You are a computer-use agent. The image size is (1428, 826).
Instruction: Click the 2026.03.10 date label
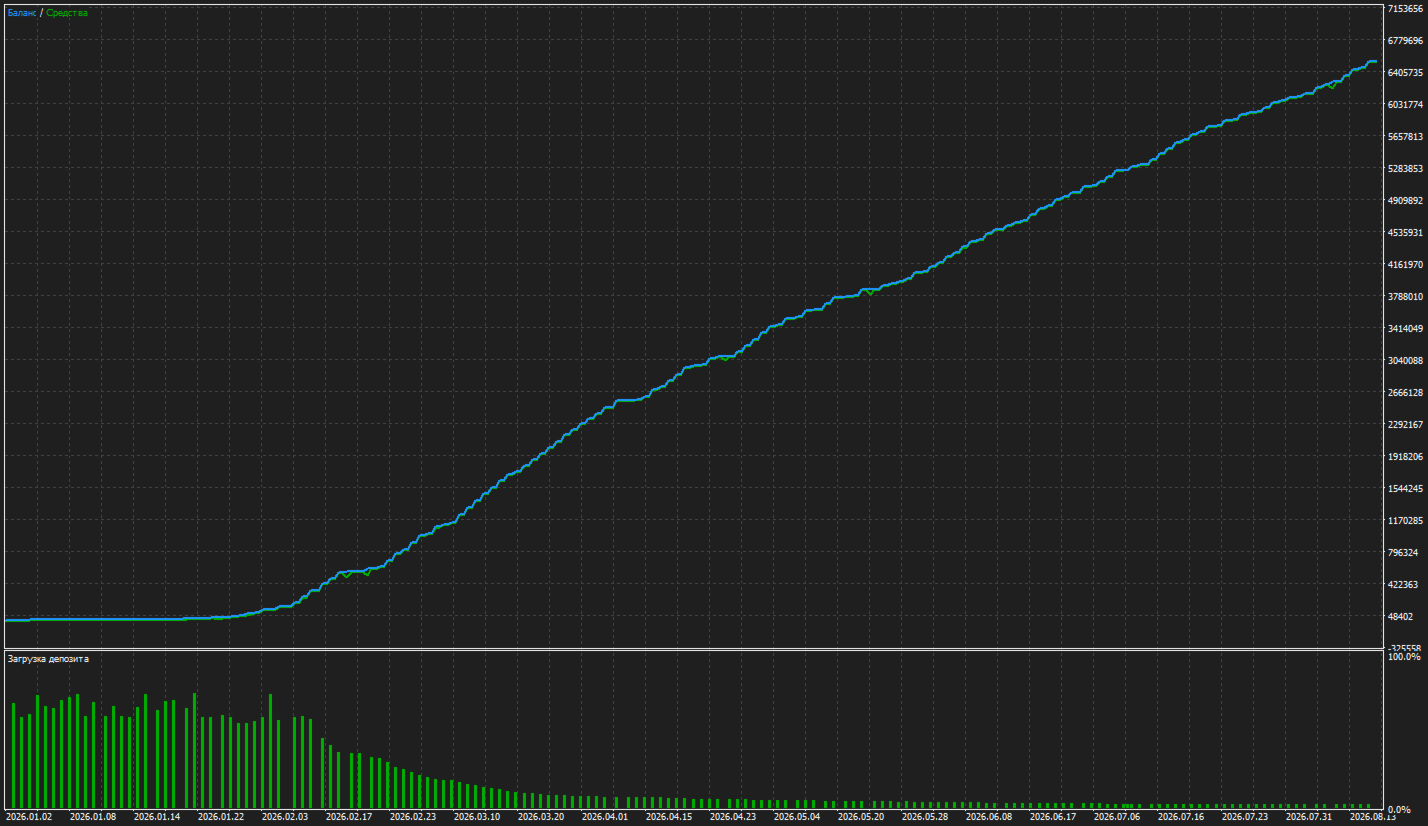point(477,817)
